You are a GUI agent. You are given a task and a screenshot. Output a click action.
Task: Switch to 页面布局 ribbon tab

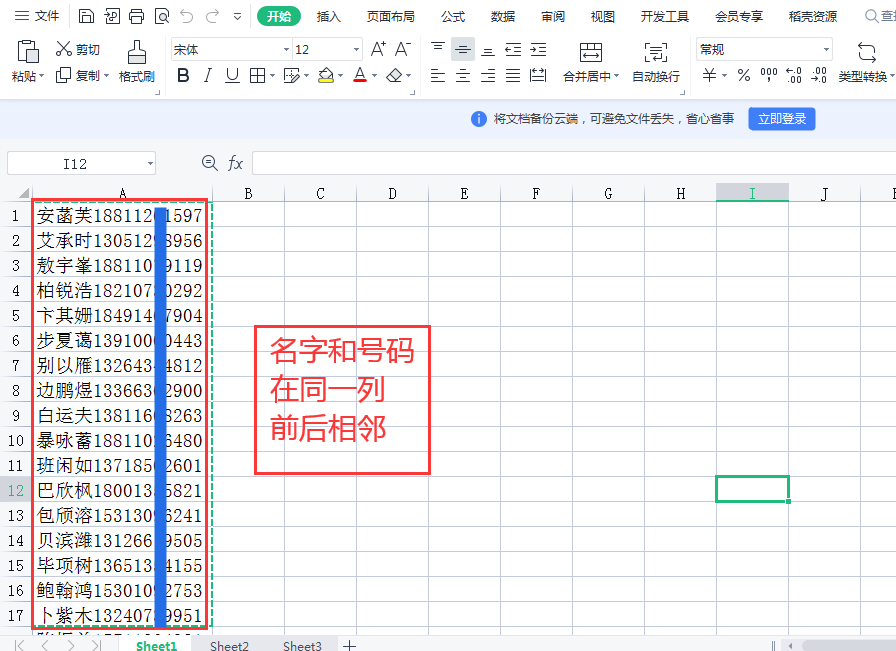point(391,17)
